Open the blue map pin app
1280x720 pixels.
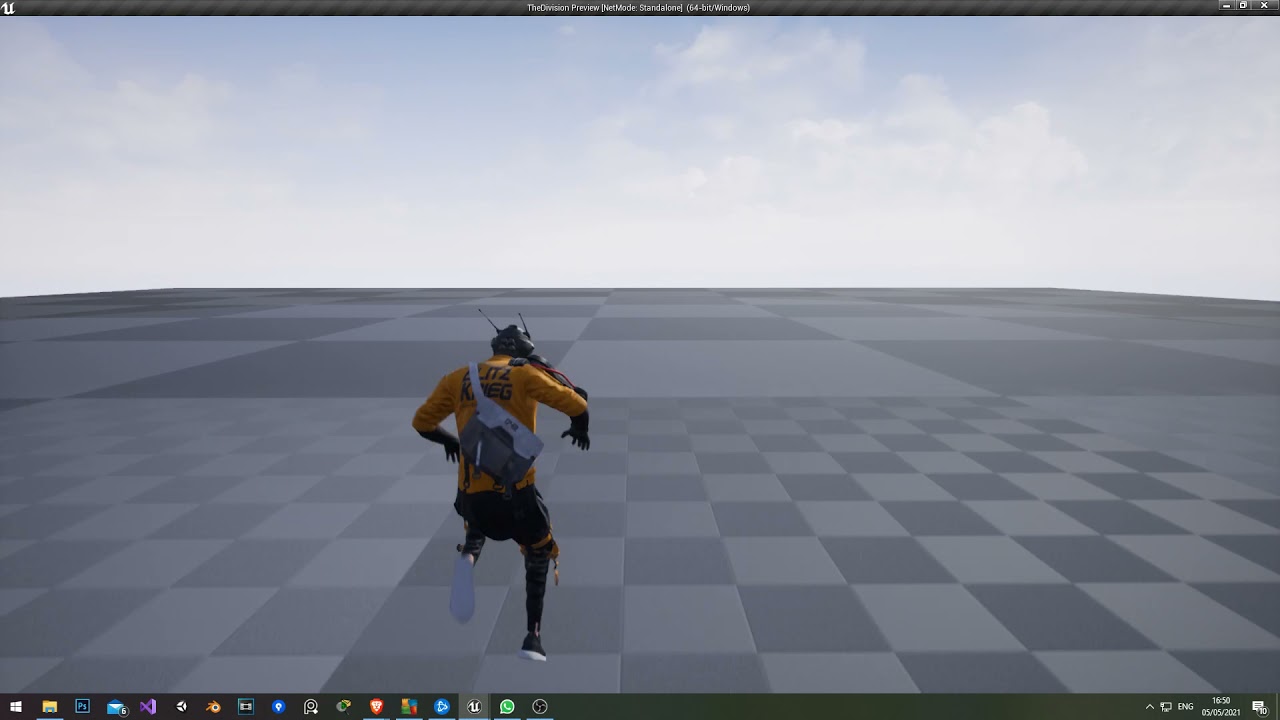click(279, 707)
